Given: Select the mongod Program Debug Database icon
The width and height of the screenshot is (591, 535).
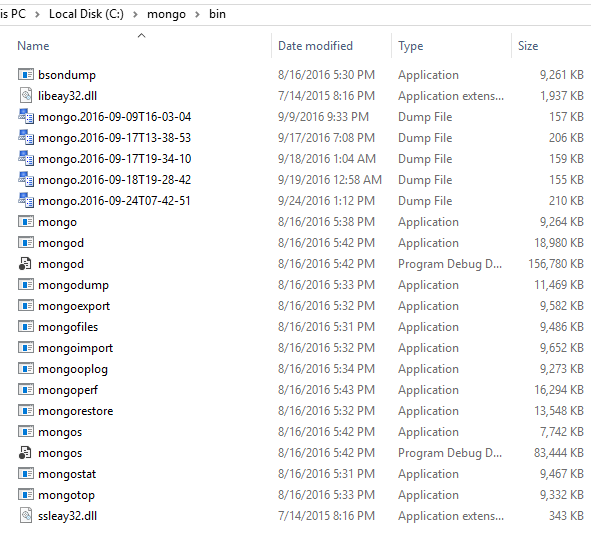Looking at the screenshot, I should tap(25, 264).
